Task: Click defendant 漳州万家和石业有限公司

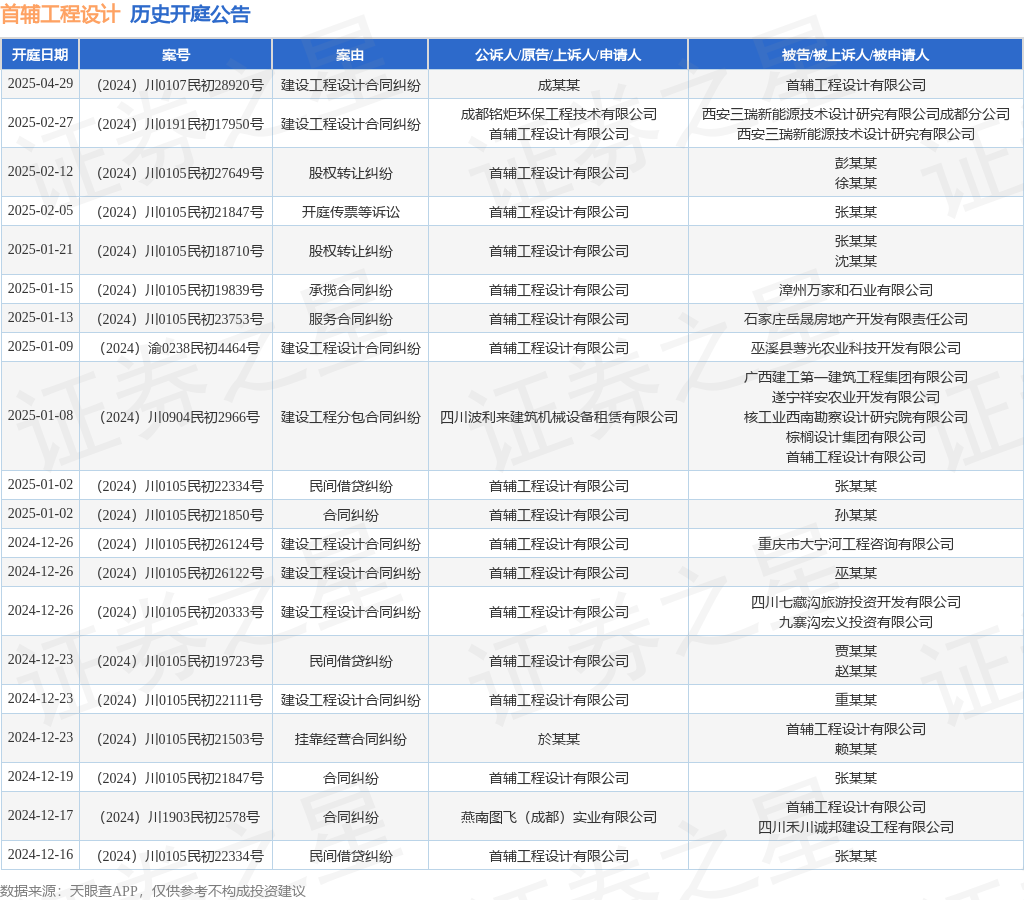Action: [x=856, y=290]
